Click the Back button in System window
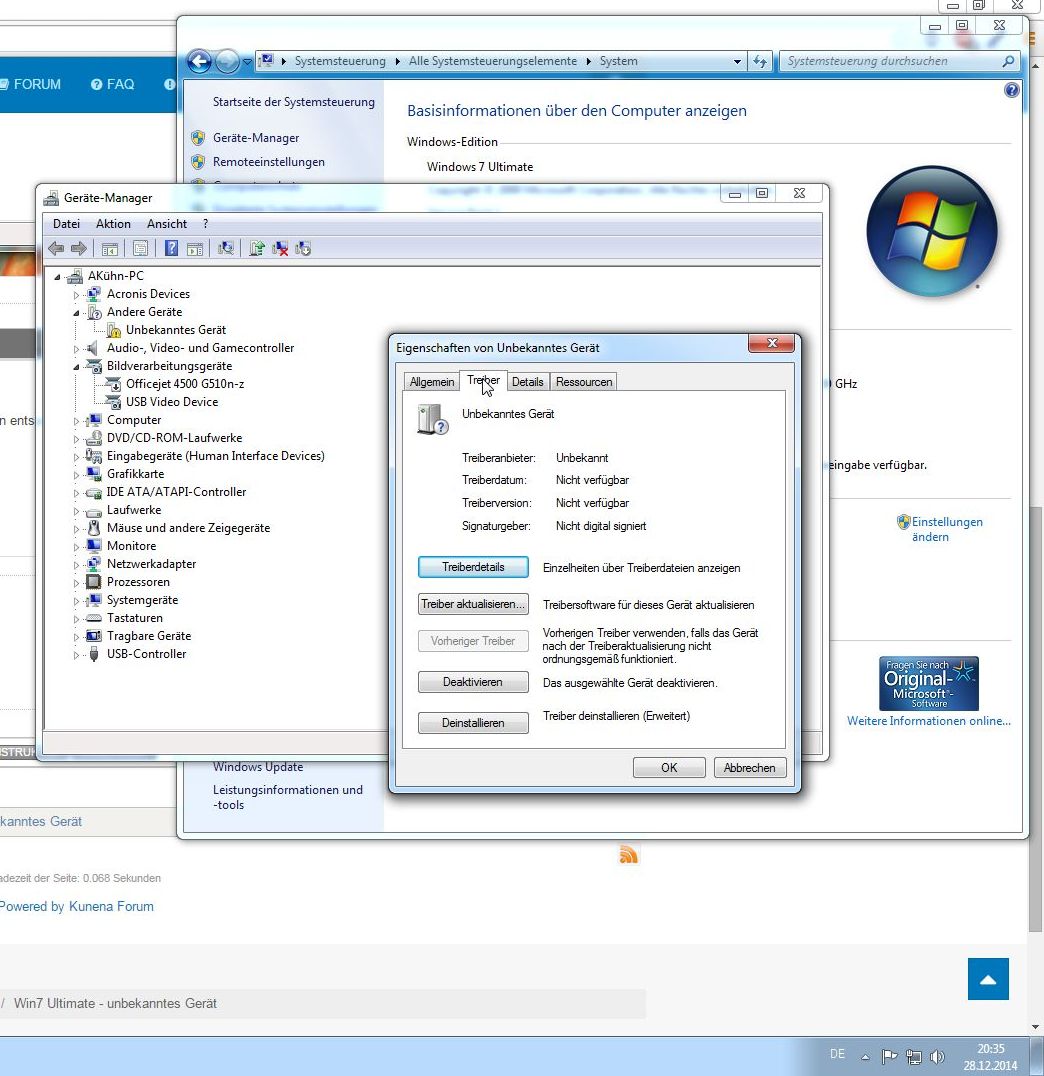Viewport: 1044px width, 1076px height. 199,62
